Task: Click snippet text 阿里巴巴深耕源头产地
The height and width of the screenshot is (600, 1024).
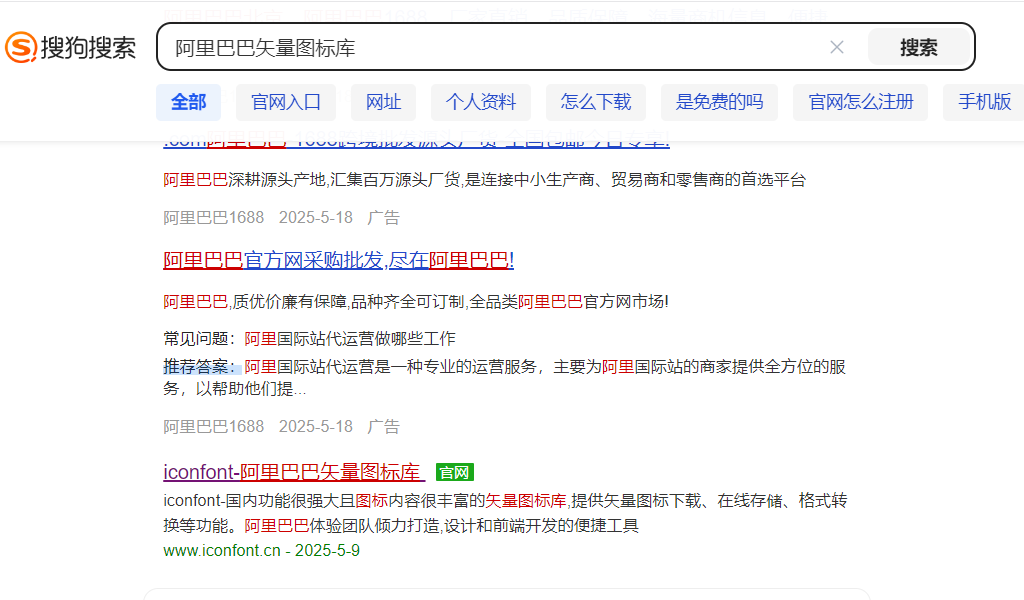Action: click(x=485, y=180)
